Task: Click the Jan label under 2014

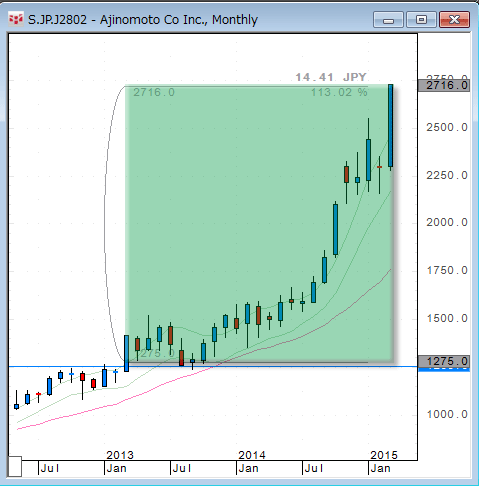Action: point(248,469)
